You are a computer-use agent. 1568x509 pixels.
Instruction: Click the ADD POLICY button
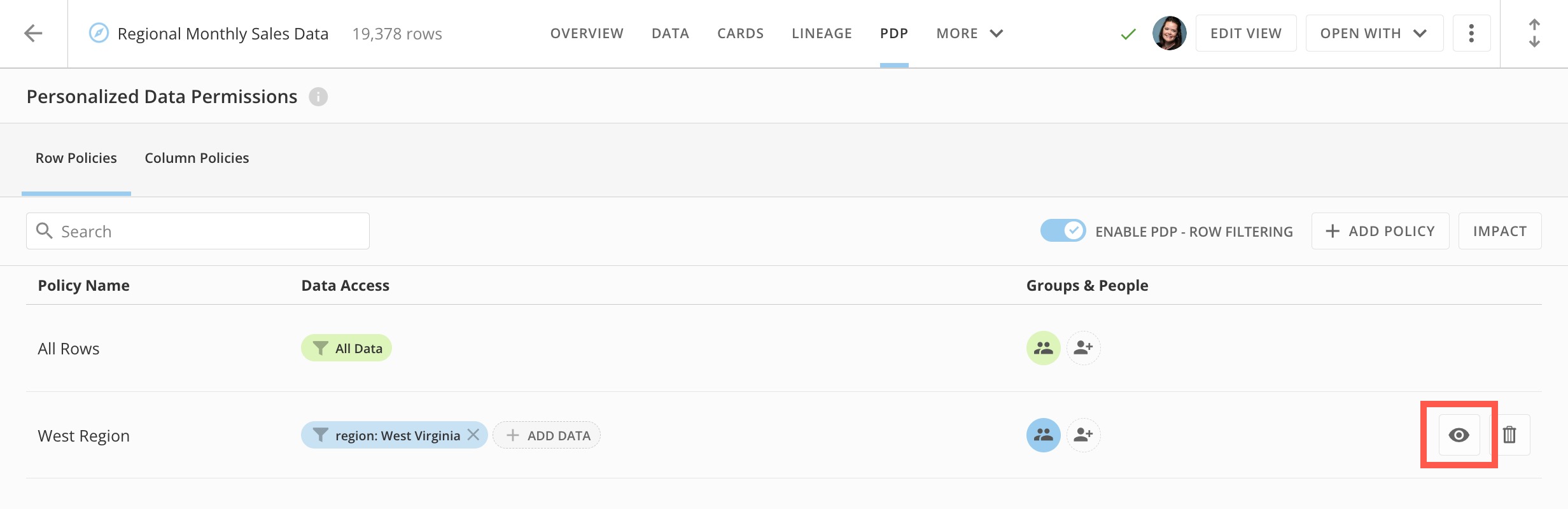[1380, 230]
